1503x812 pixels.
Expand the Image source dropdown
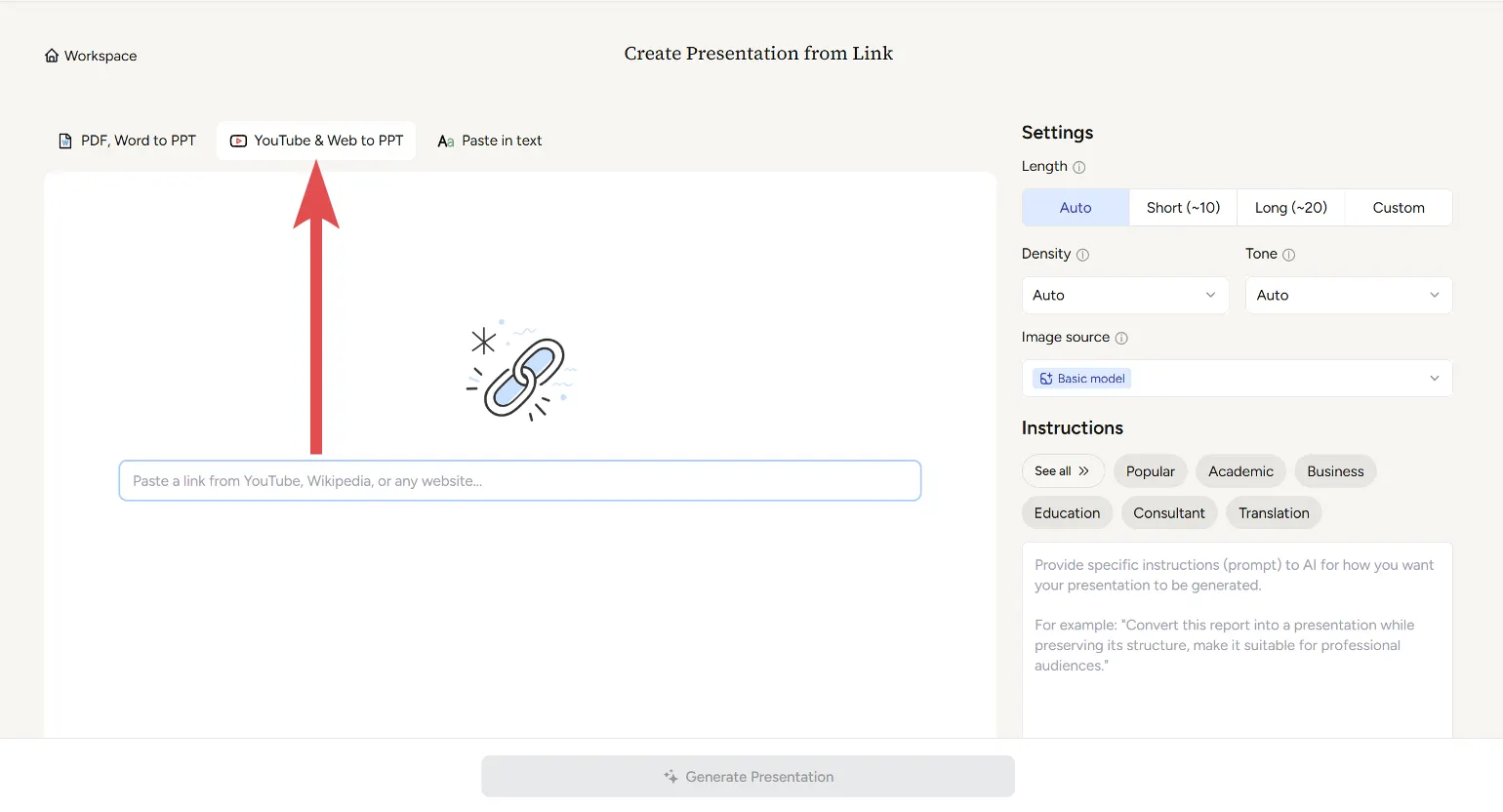pyautogui.click(x=1237, y=379)
